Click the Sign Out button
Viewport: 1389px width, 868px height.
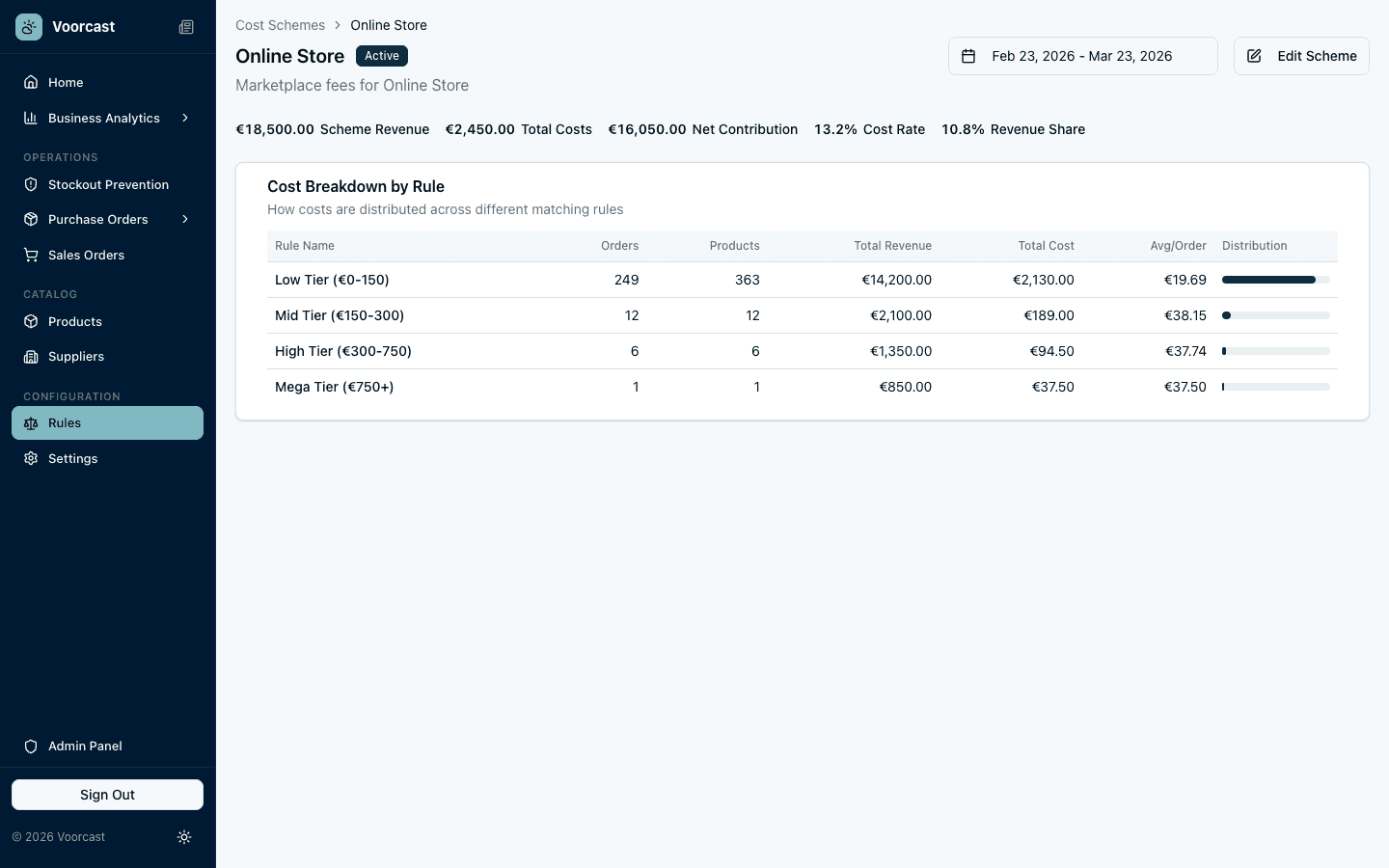point(107,795)
